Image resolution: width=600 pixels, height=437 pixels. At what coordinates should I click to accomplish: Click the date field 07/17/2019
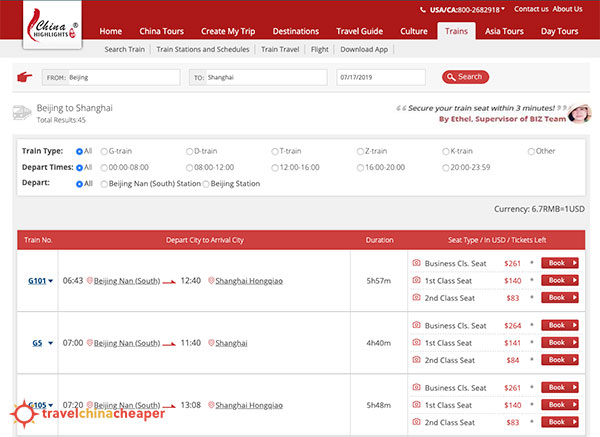(x=381, y=77)
